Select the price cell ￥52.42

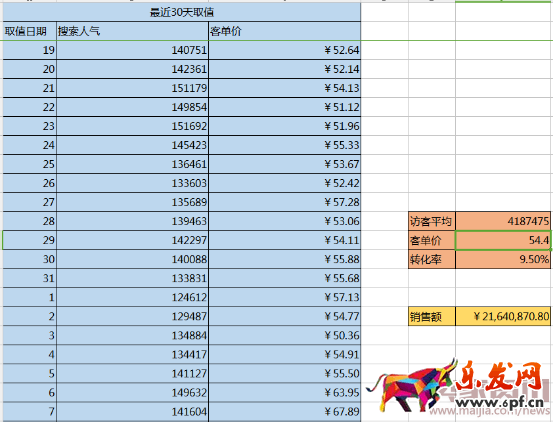[285, 184]
